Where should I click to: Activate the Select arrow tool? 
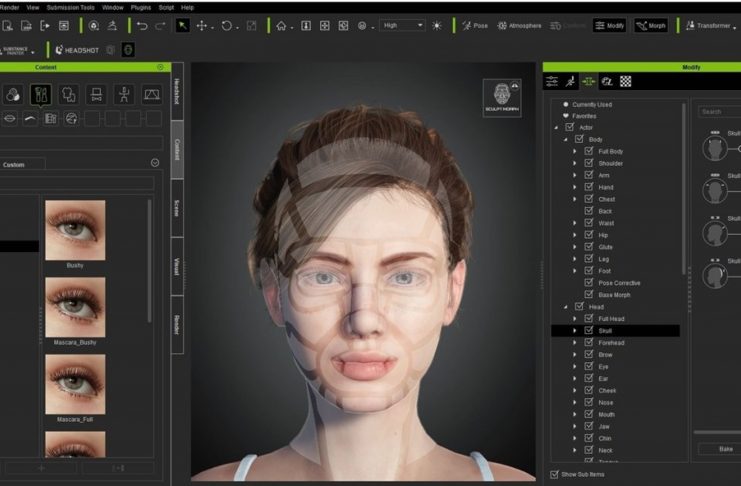(x=182, y=26)
